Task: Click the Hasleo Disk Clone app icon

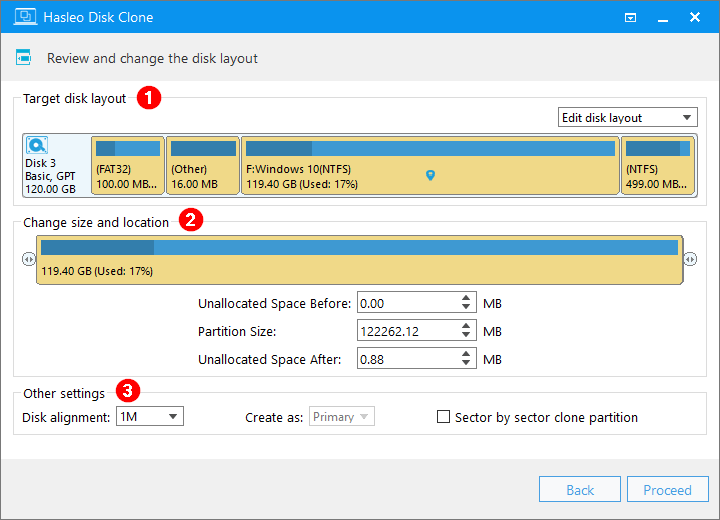Action: point(25,17)
